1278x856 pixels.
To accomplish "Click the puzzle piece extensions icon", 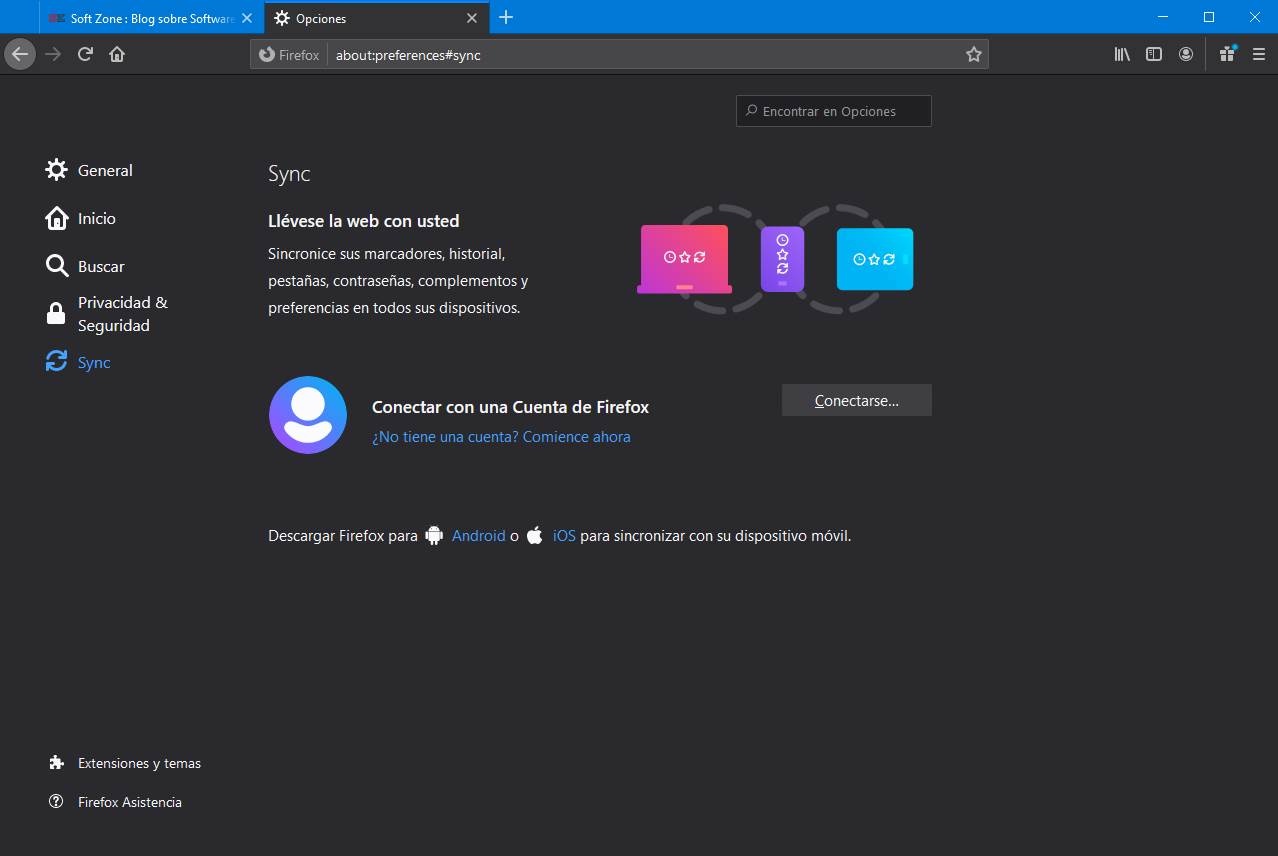I will click(x=56, y=762).
